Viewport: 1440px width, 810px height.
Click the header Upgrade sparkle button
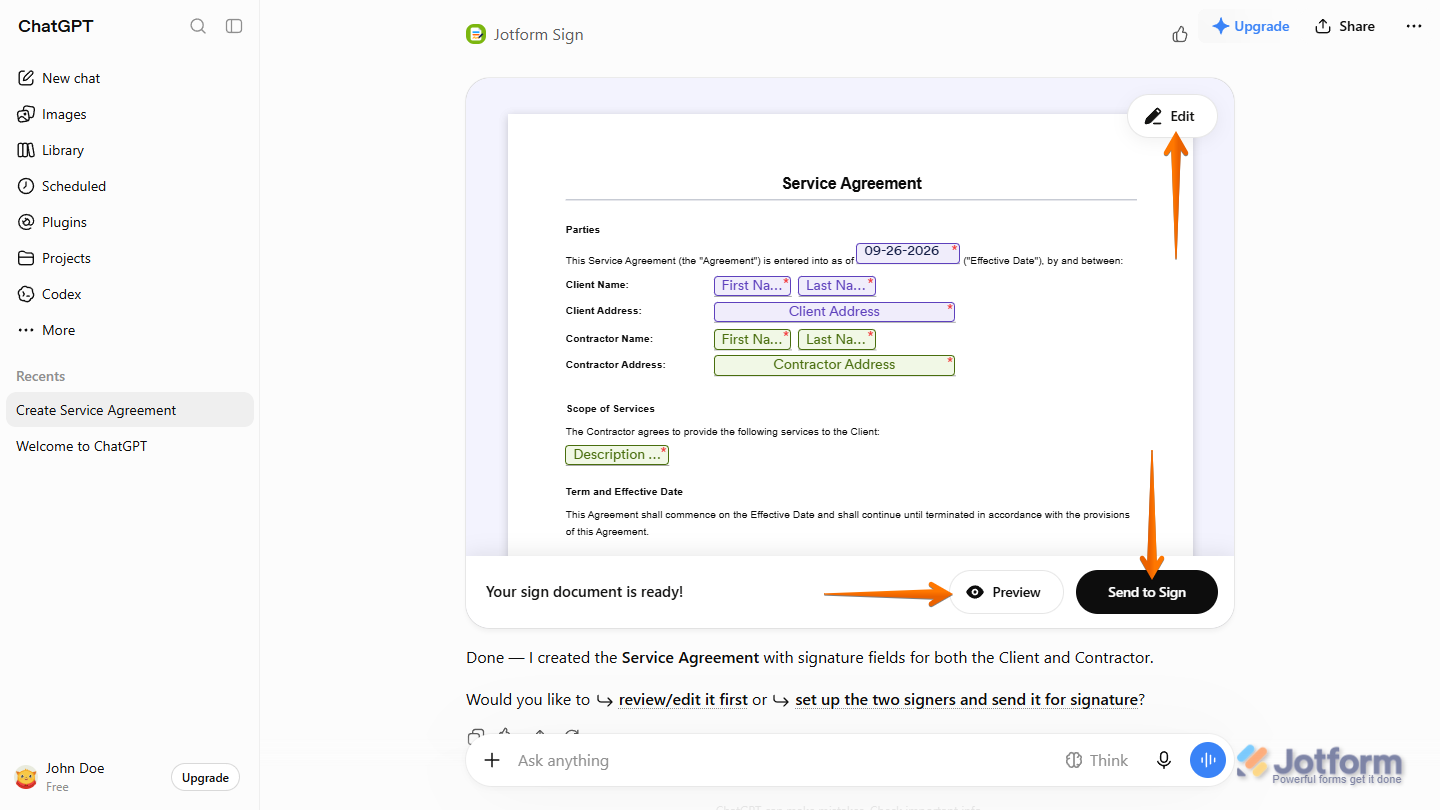[1251, 26]
